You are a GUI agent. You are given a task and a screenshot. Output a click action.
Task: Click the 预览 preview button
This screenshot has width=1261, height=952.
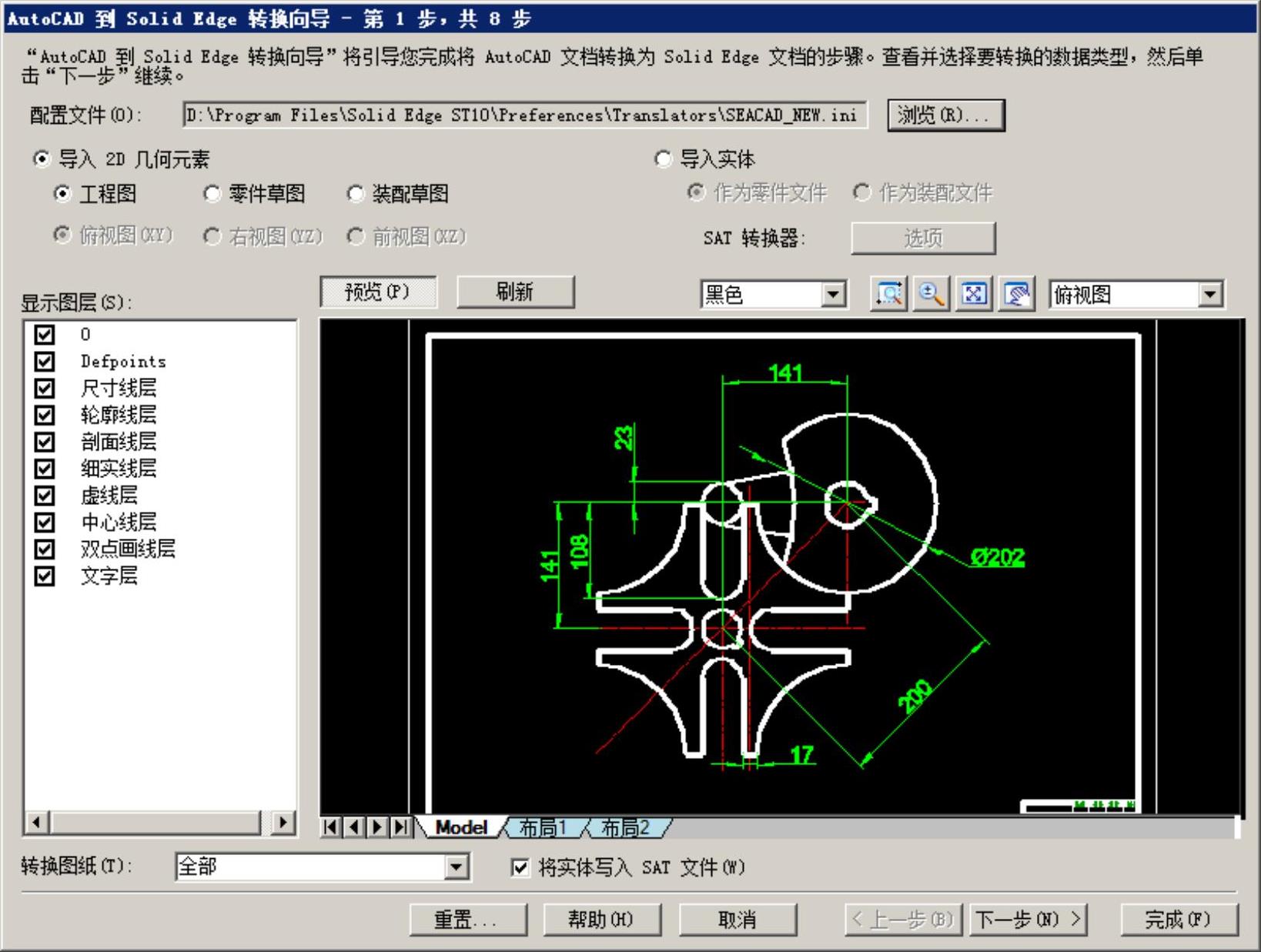point(378,292)
